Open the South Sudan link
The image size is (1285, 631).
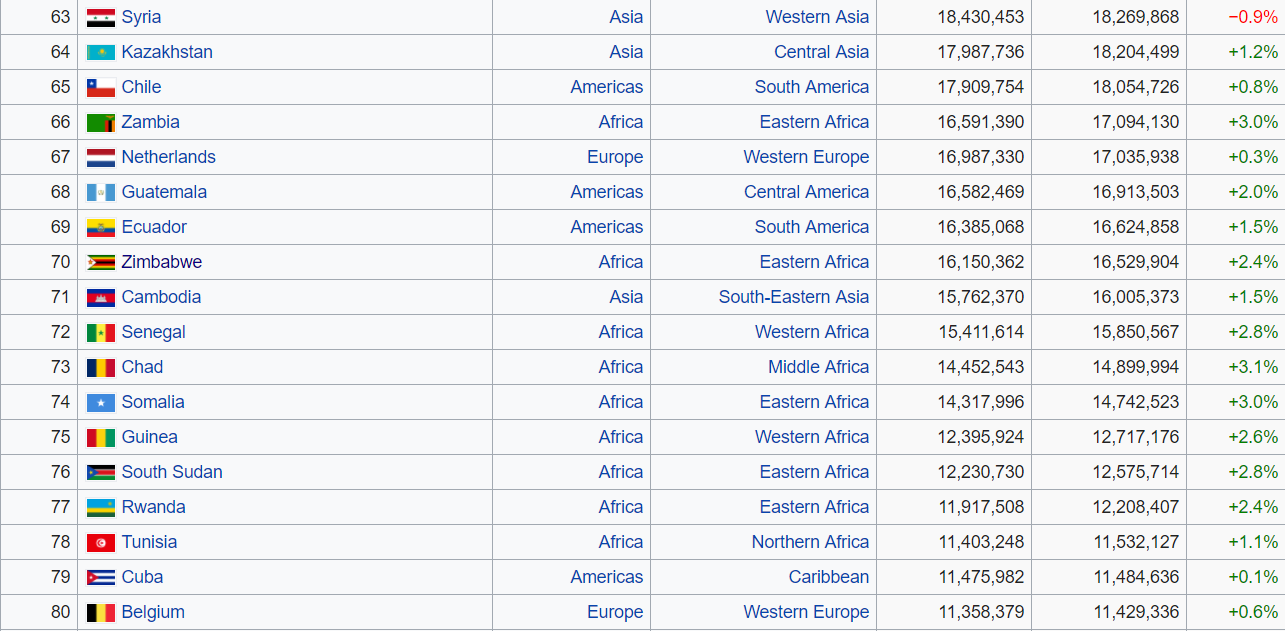(x=172, y=472)
